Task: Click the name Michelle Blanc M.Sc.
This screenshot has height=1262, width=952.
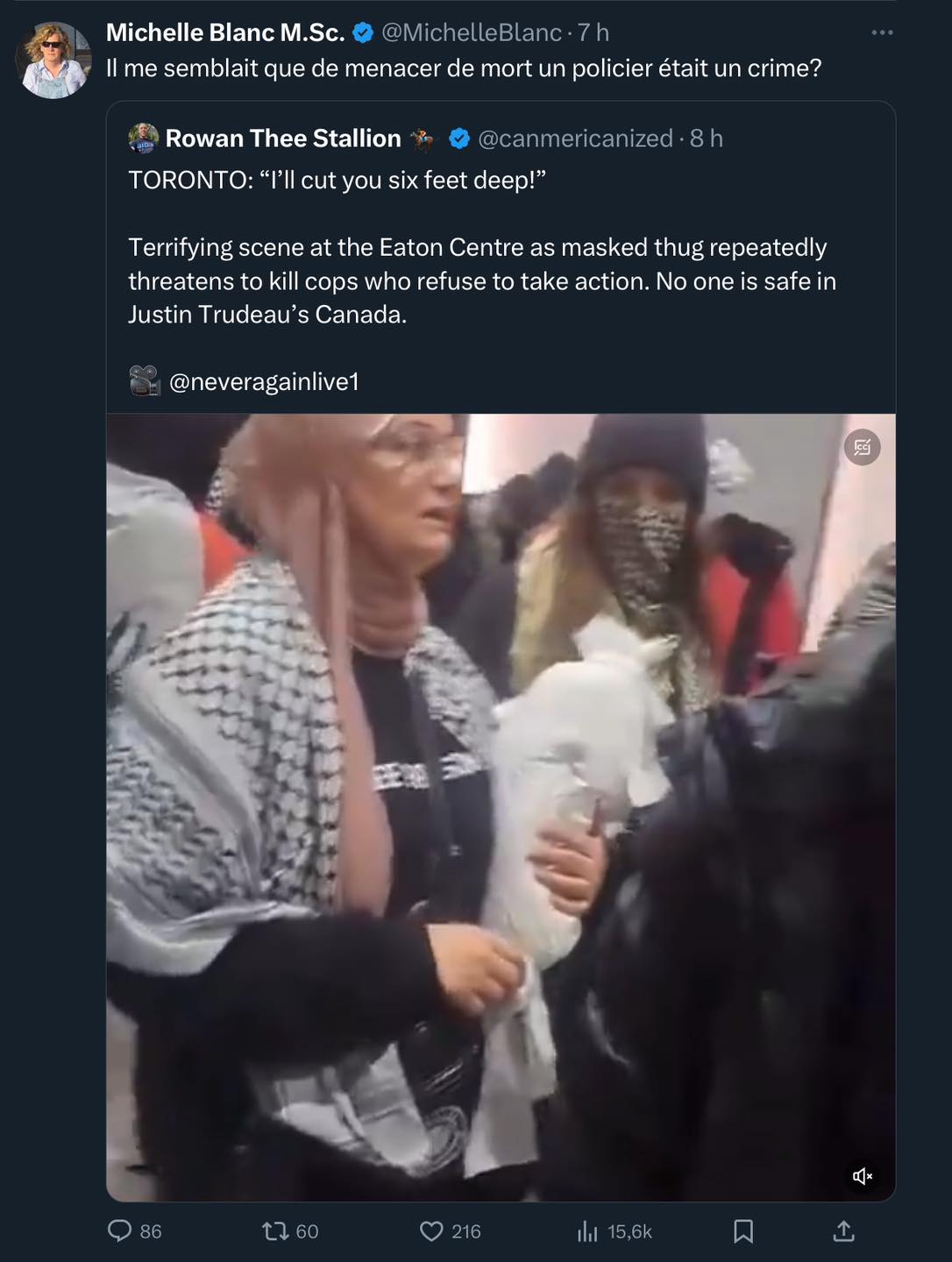Action: pos(225,32)
